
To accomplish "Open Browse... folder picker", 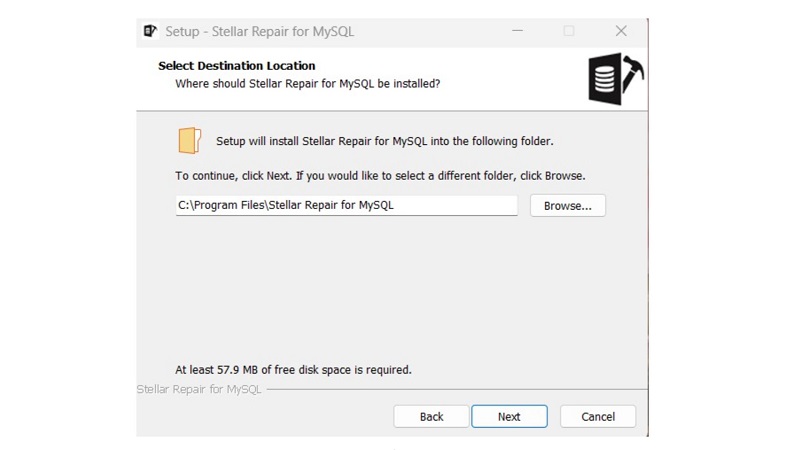I will click(x=567, y=206).
